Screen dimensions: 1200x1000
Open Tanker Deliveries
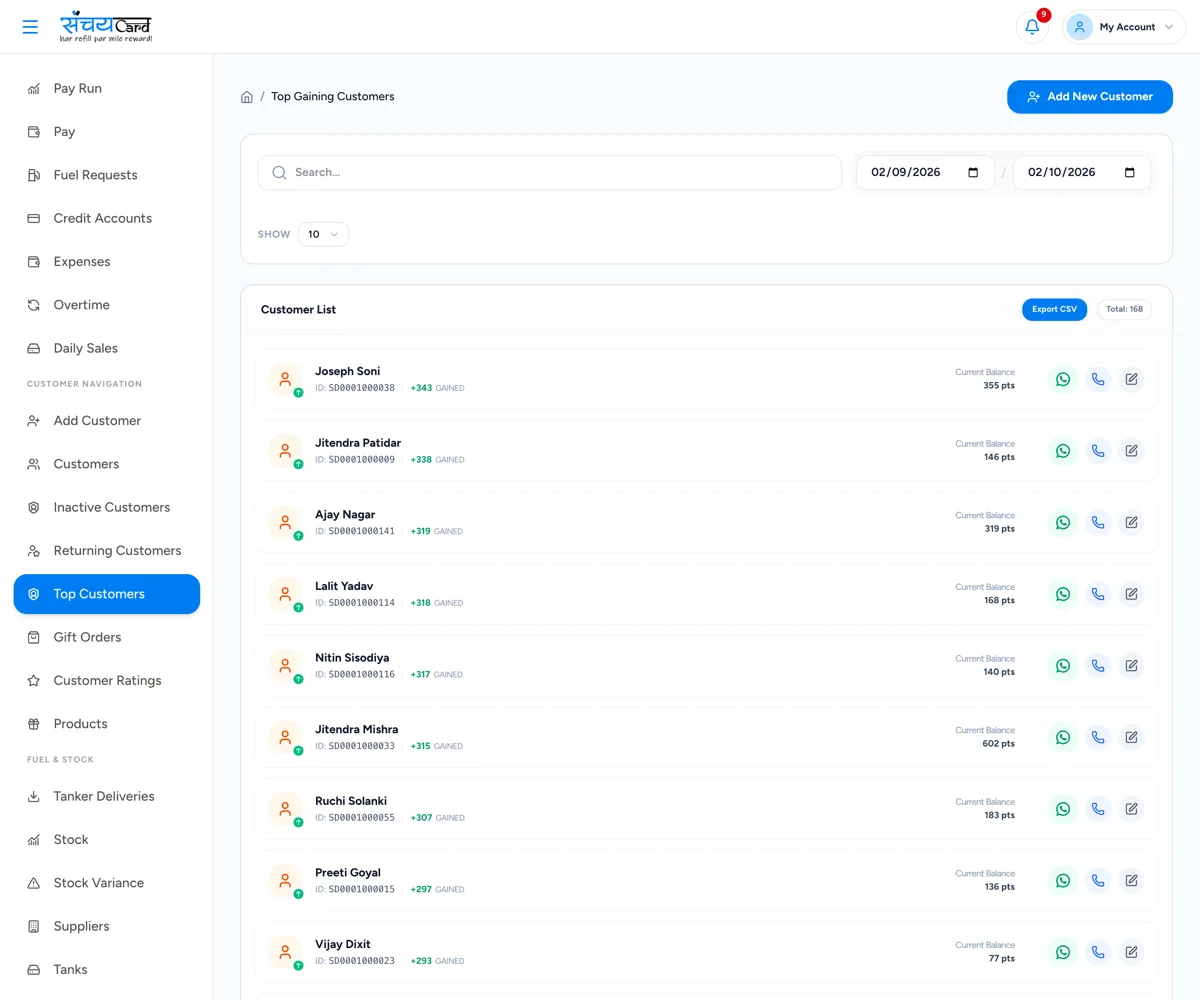click(x=107, y=796)
